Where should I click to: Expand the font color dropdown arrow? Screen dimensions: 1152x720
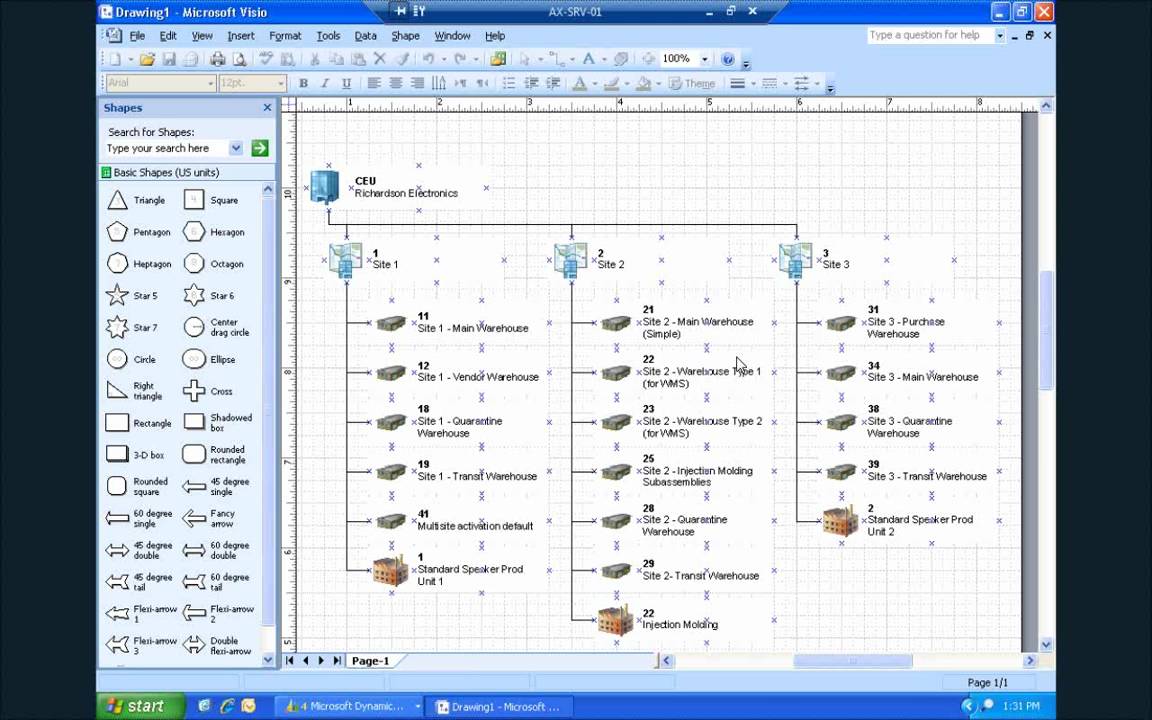click(594, 83)
